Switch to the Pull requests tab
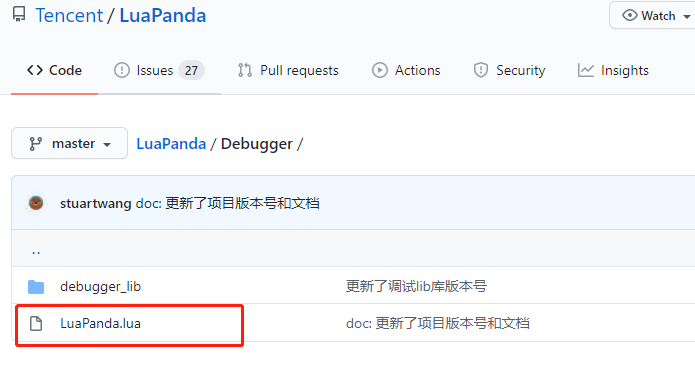Screen dimensions: 695x384 tap(288, 71)
